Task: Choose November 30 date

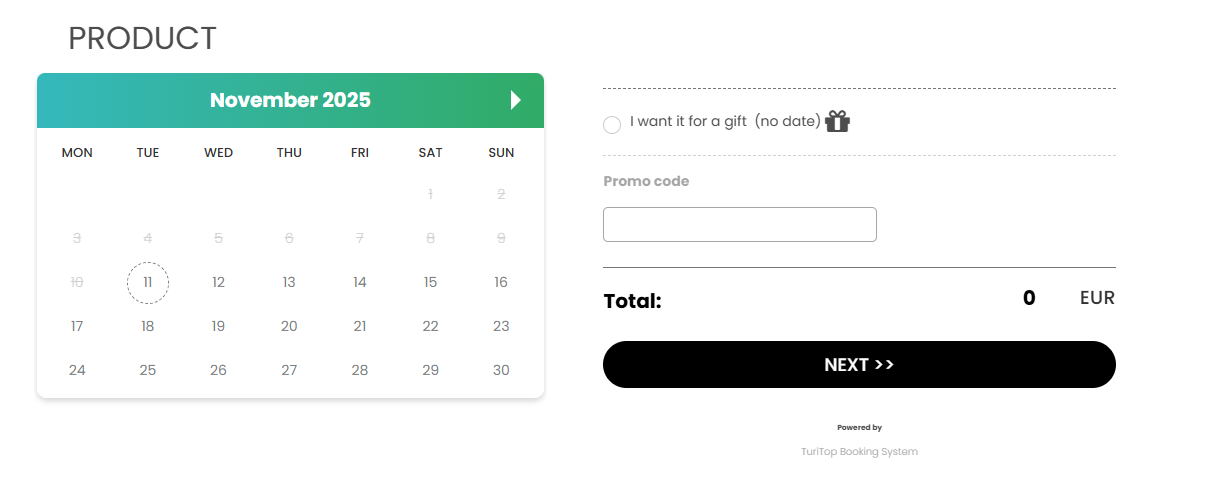Action: (x=501, y=370)
